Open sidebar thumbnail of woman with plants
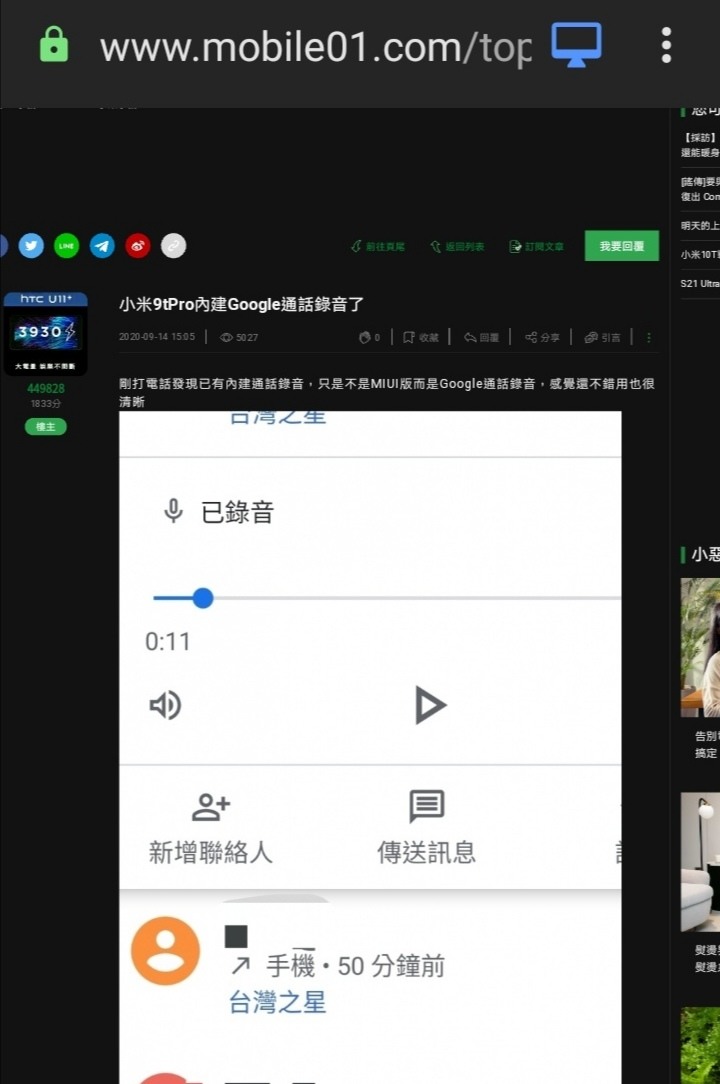Viewport: 720px width, 1084px height. (x=700, y=647)
